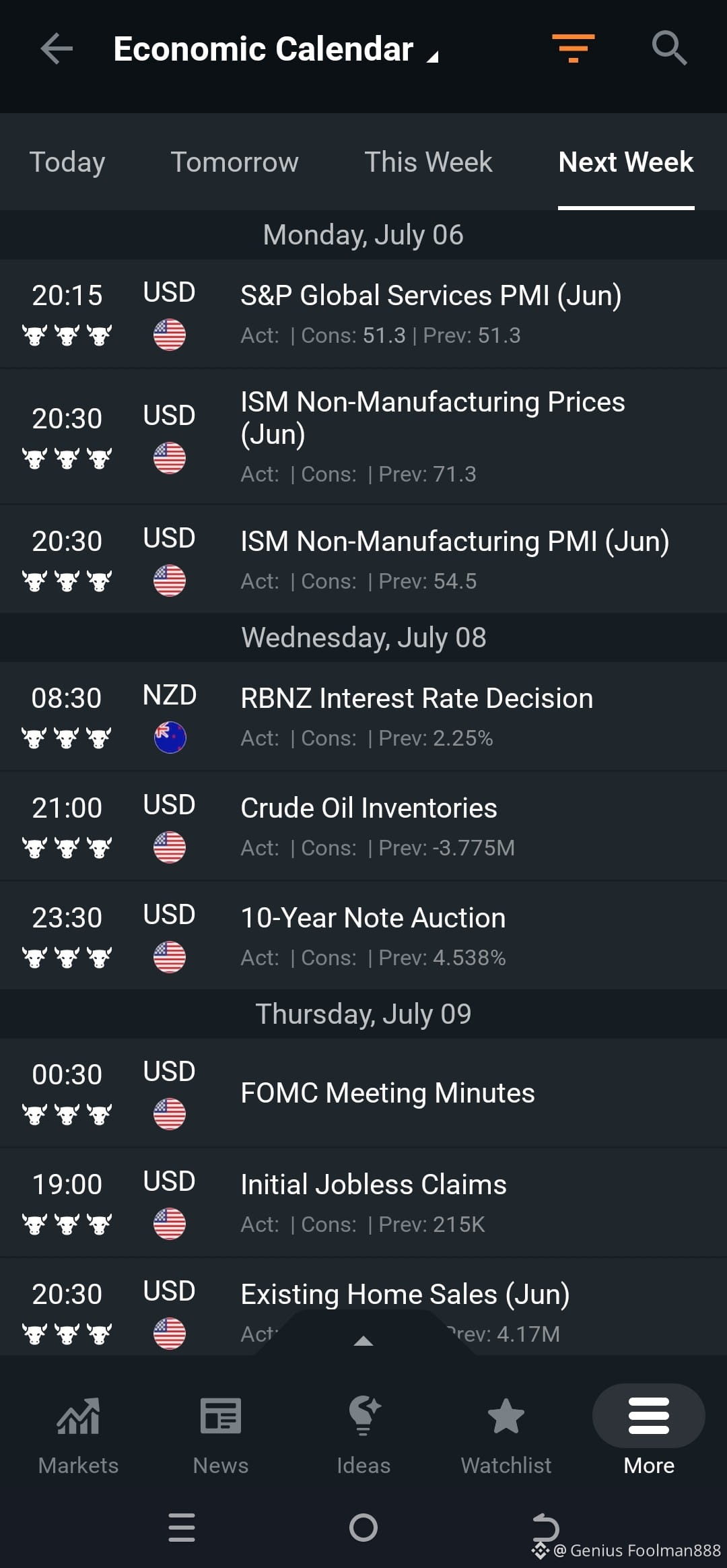Open the Watchlist star icon
The image size is (727, 1568).
(506, 1416)
